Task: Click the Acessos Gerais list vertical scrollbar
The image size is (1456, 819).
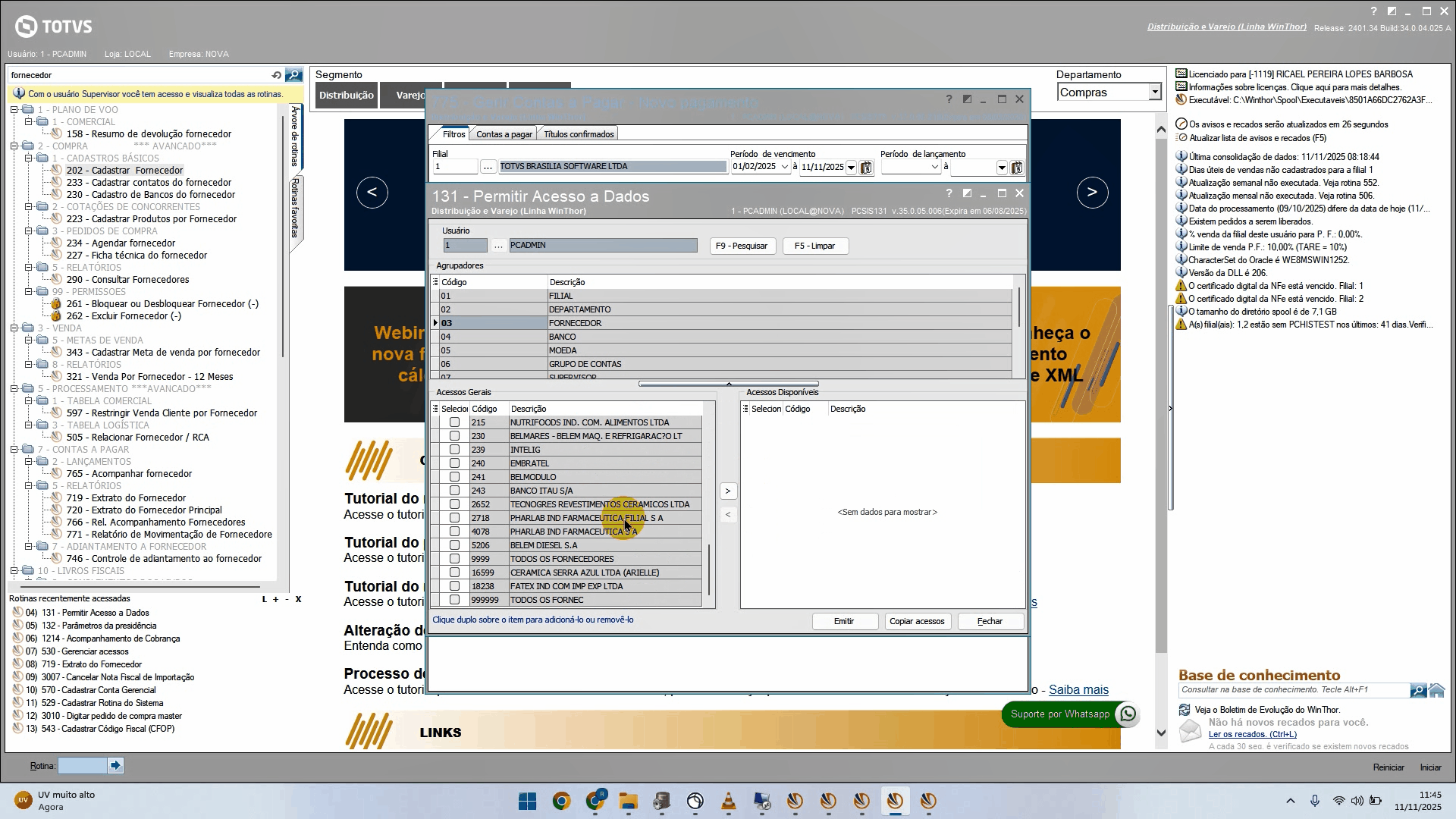Action: point(709,569)
